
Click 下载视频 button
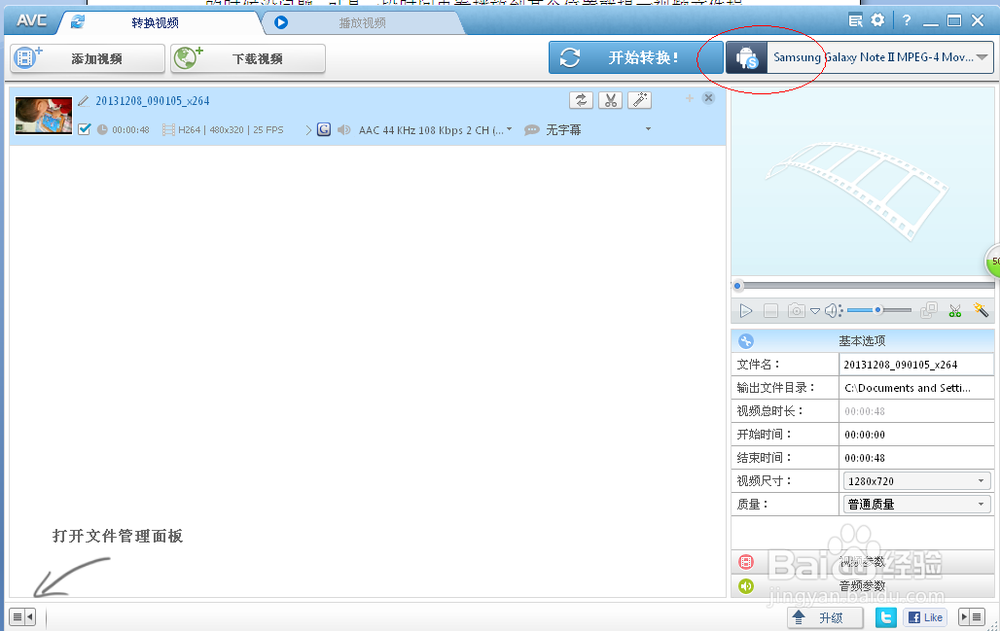248,59
